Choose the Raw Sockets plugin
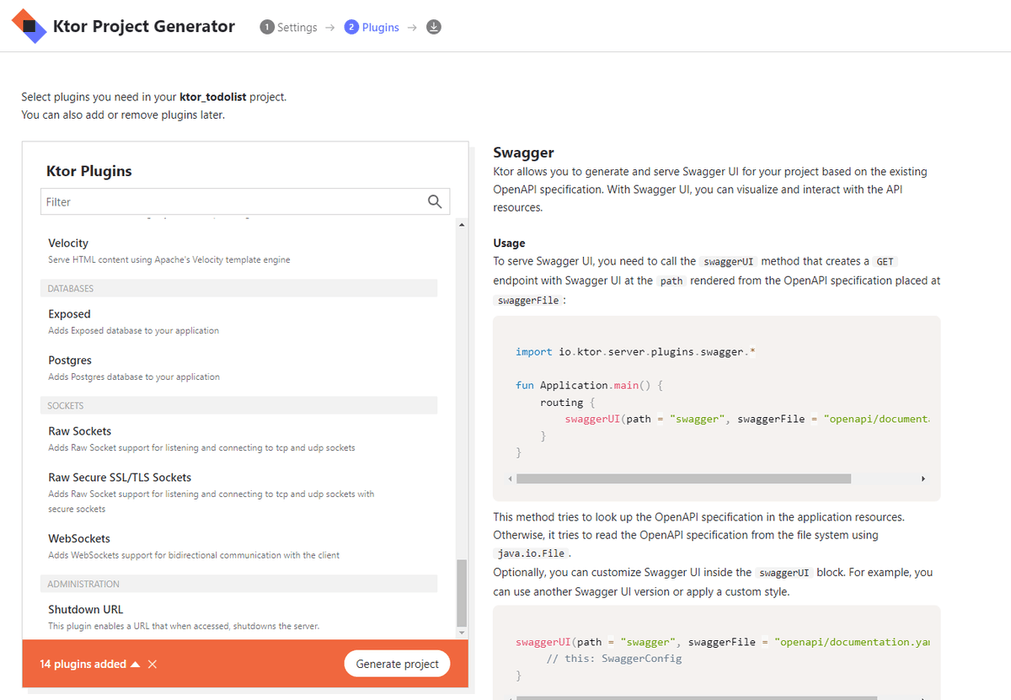Viewport: 1011px width, 700px height. coord(80,431)
